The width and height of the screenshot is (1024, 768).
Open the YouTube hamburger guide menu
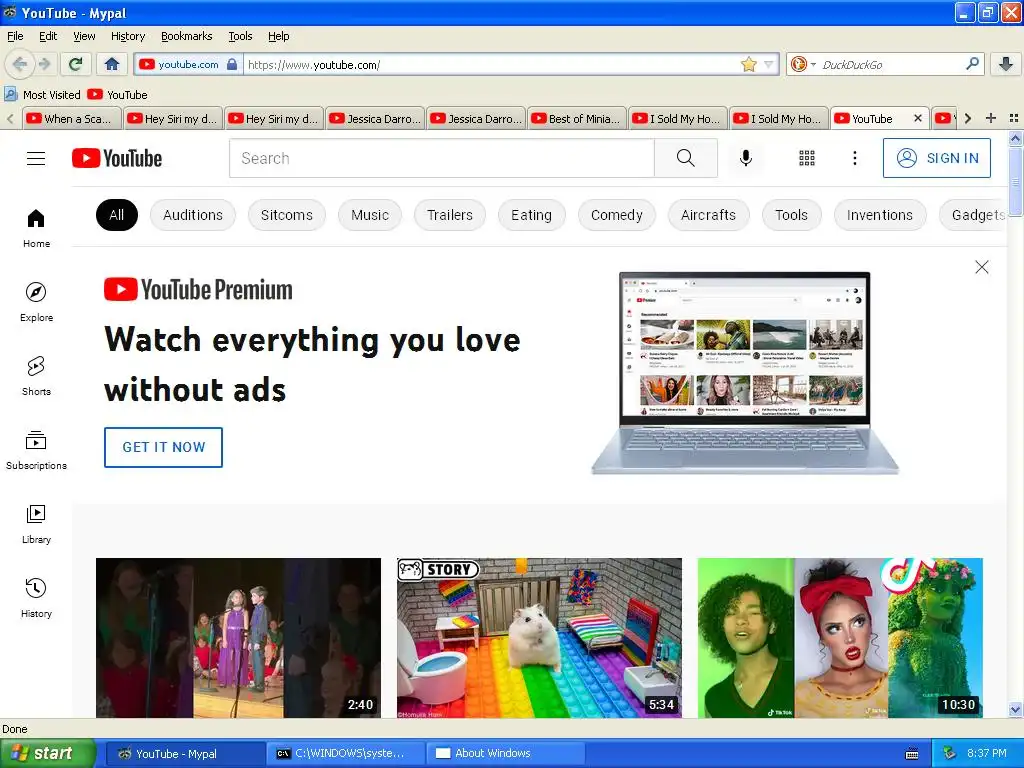click(36, 158)
